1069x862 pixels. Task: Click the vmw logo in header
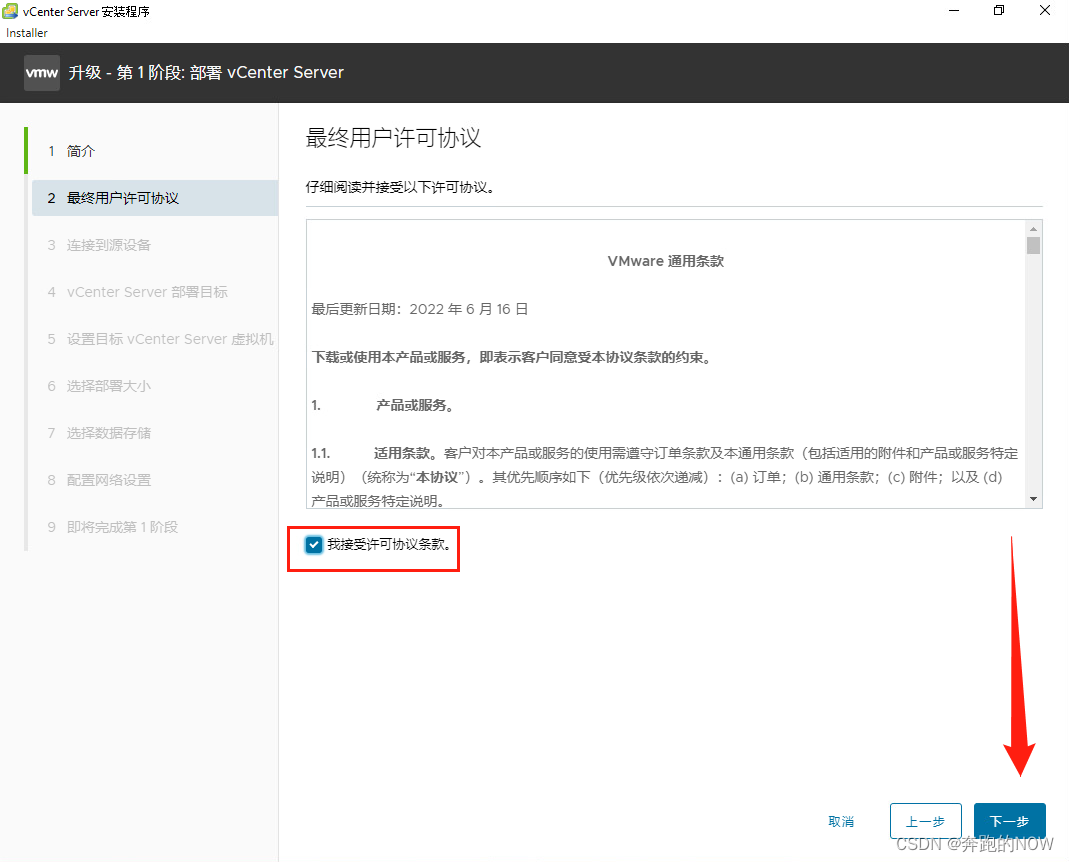42,73
